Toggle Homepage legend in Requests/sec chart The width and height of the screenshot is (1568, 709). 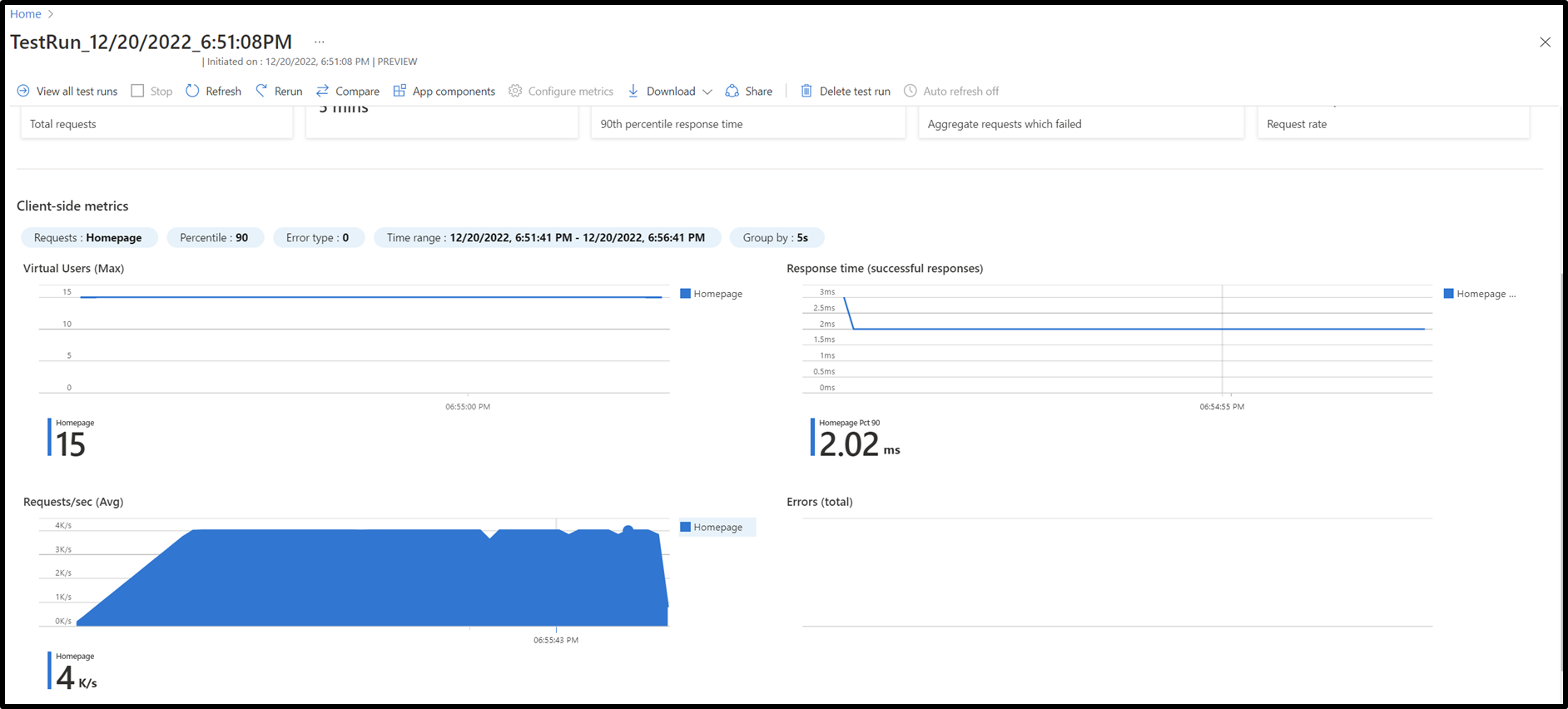click(717, 527)
